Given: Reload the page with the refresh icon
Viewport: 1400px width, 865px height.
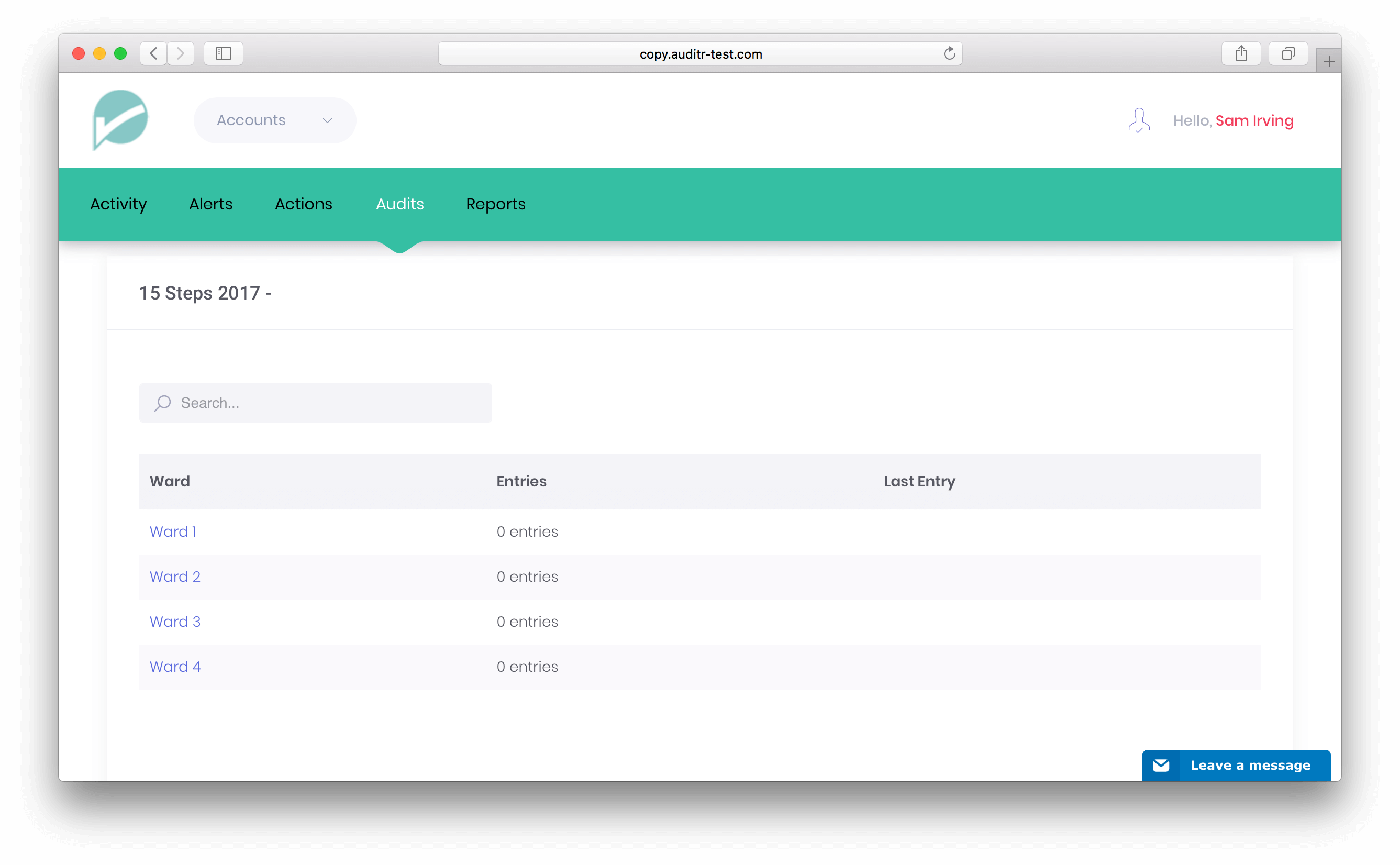Looking at the screenshot, I should click(x=949, y=54).
